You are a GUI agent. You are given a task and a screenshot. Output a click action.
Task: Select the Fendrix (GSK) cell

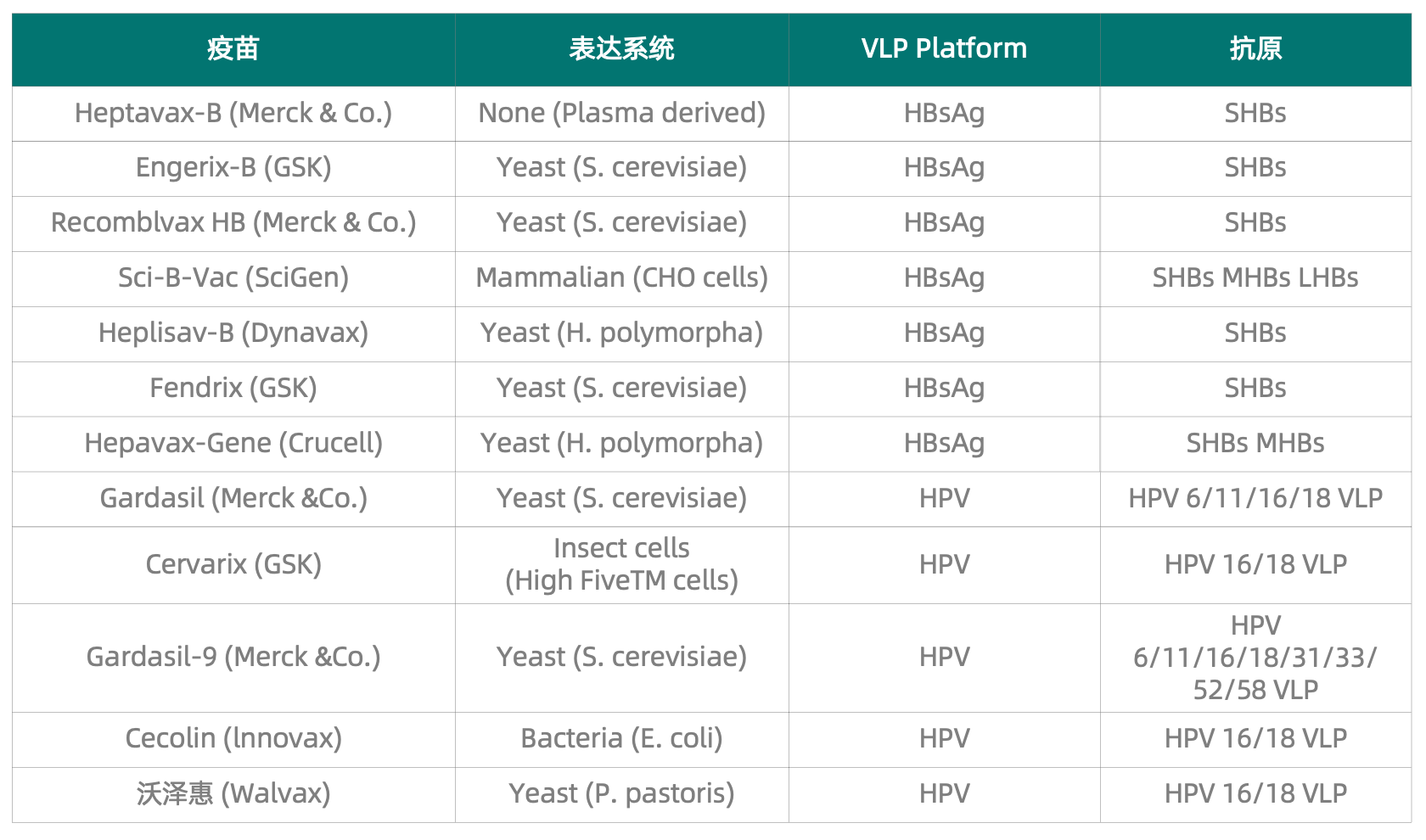(x=233, y=389)
